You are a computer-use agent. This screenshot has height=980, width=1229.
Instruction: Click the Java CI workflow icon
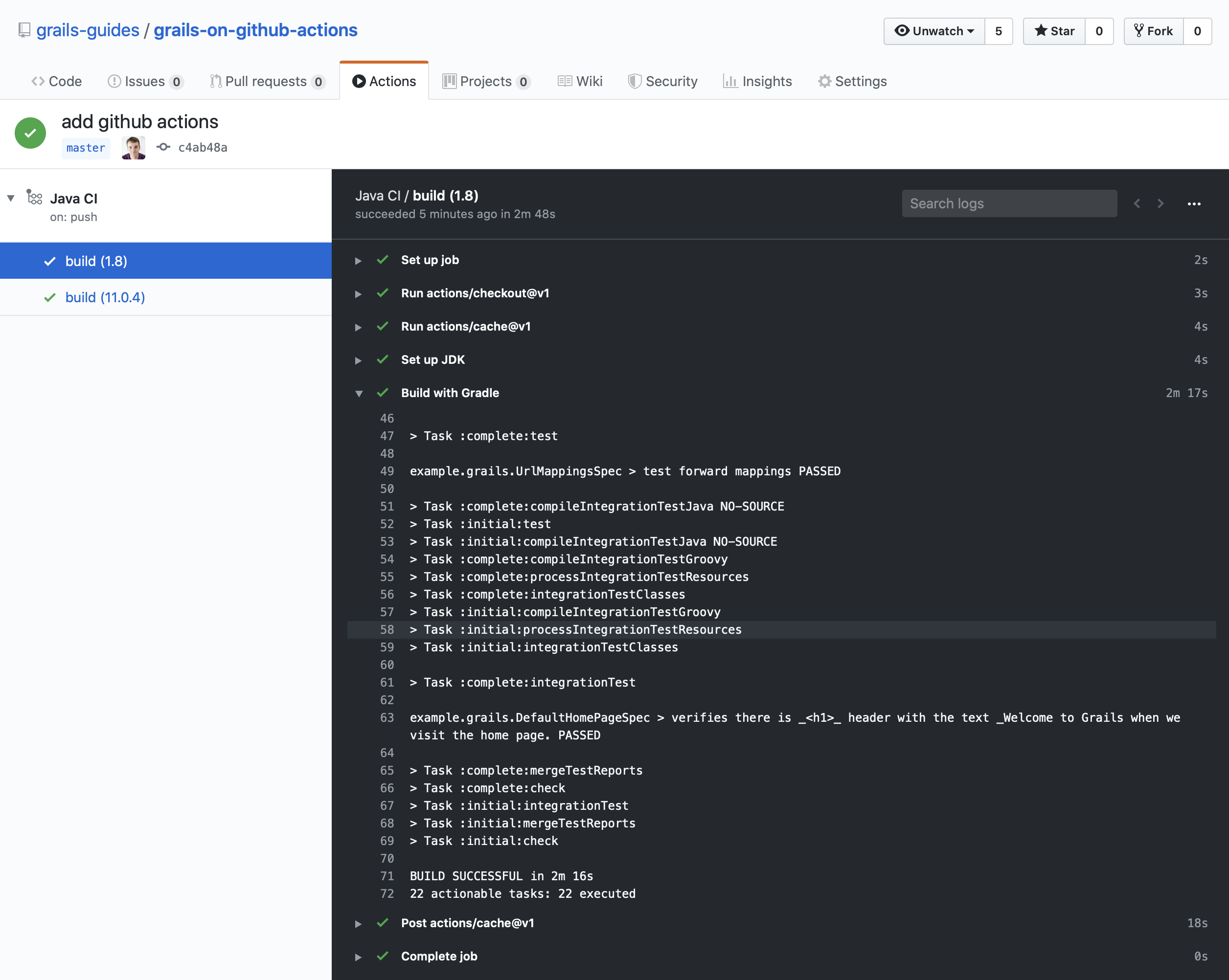[34, 197]
